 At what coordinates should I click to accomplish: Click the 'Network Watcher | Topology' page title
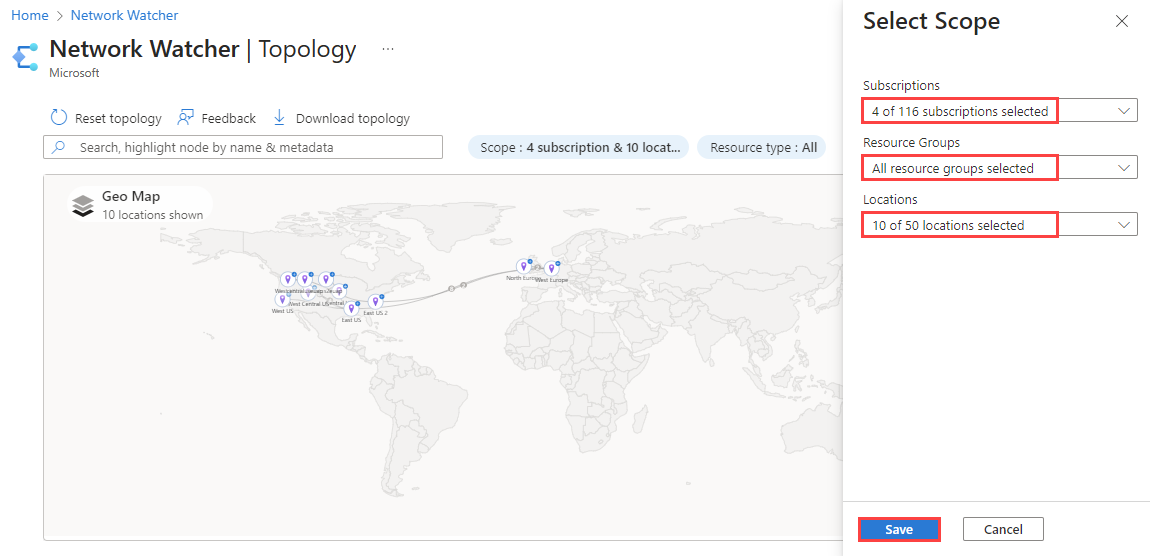203,49
